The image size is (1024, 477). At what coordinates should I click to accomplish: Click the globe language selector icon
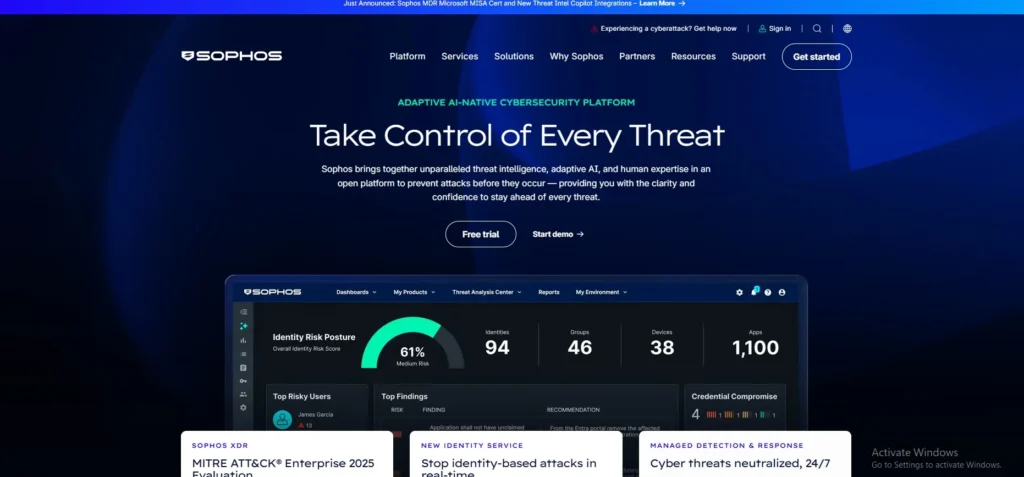pos(847,29)
